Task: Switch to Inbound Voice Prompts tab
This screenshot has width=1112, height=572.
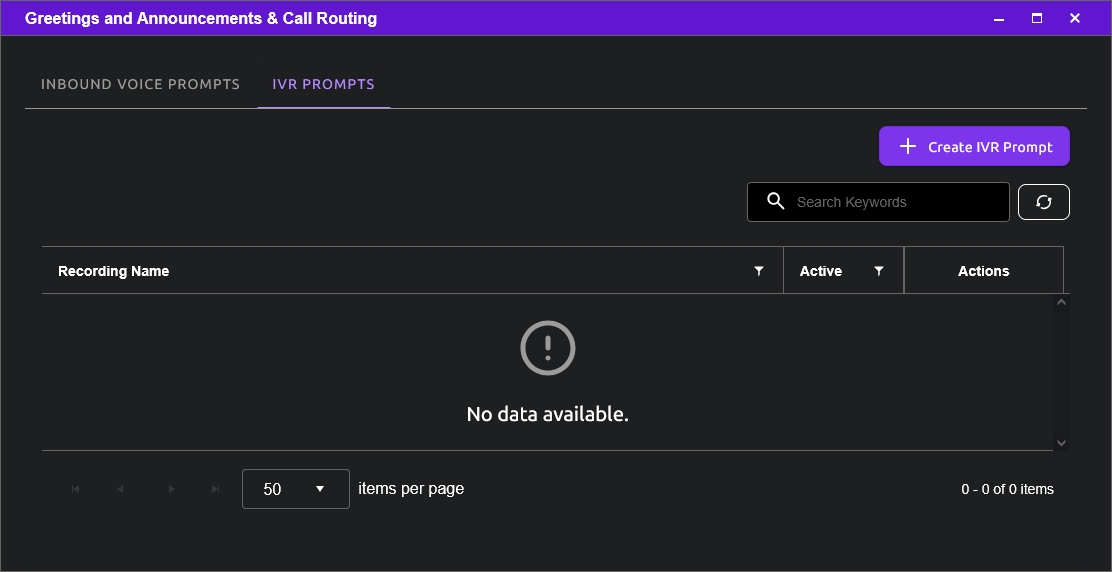Action: (x=140, y=84)
